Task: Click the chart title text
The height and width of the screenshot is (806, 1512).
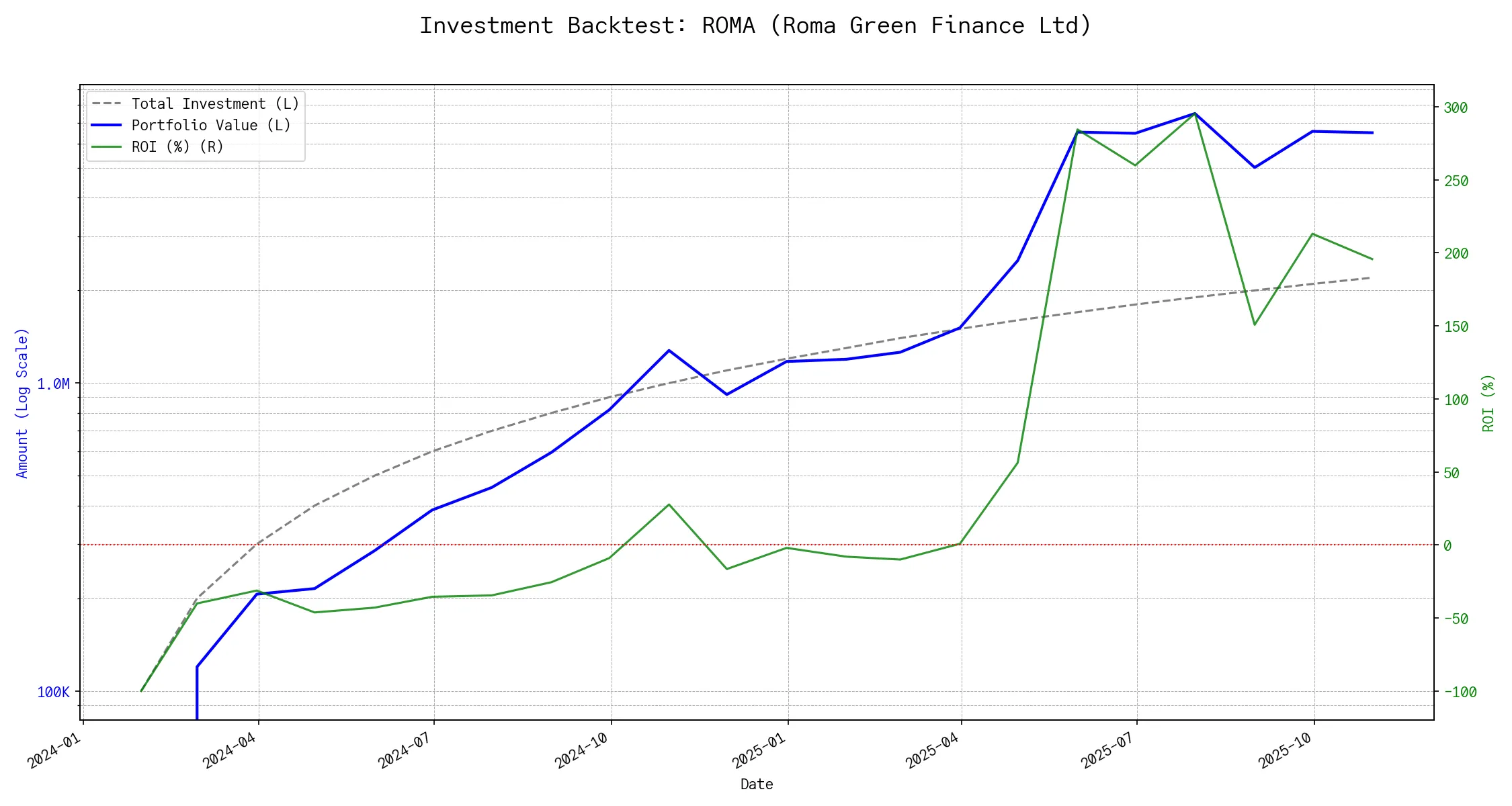Action: (755, 26)
